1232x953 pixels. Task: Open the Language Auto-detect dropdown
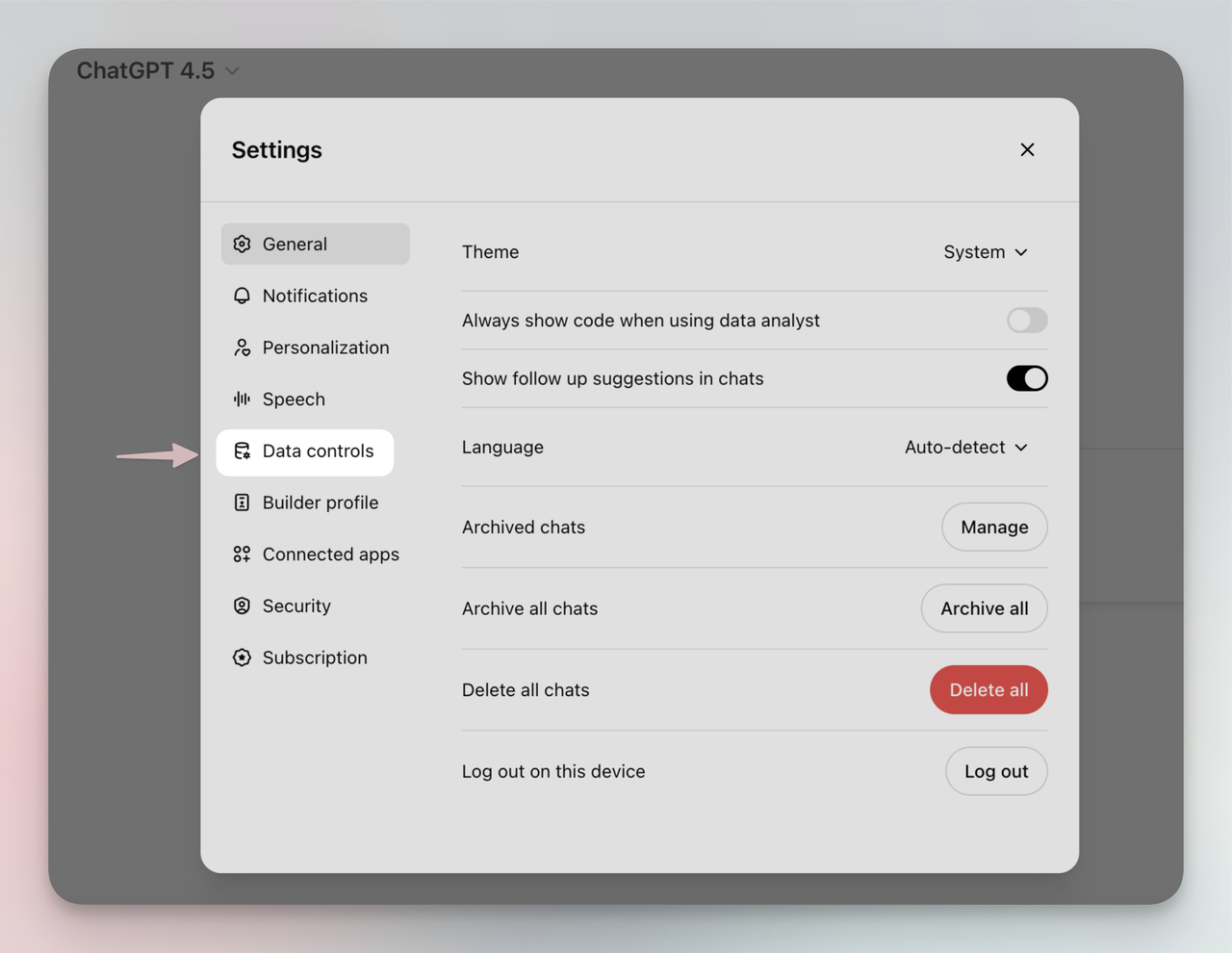point(965,447)
